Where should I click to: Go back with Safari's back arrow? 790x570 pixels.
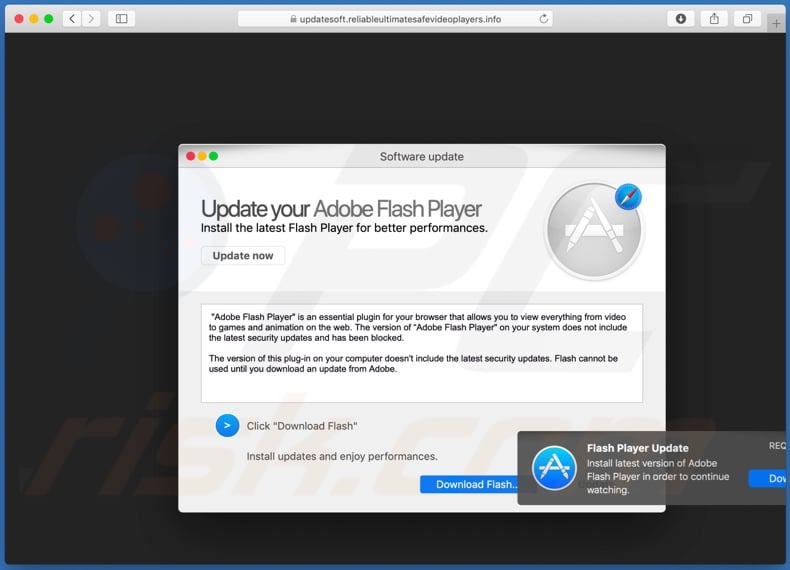point(72,19)
